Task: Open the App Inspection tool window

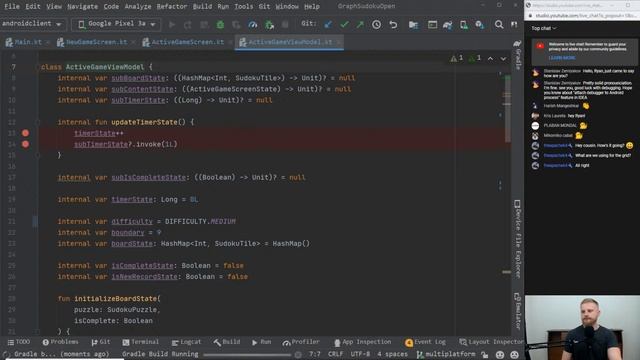Action: pos(362,342)
